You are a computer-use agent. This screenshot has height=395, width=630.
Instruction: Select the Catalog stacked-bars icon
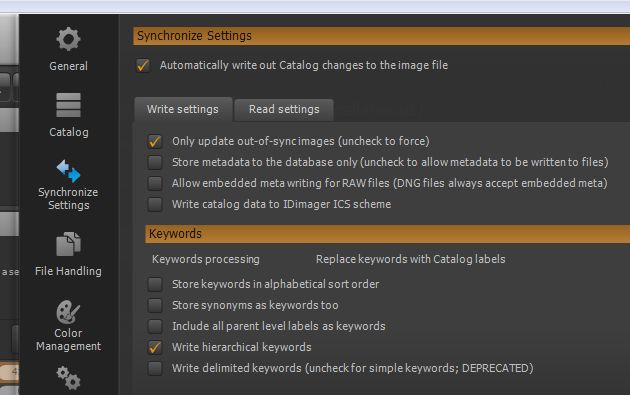tap(68, 105)
